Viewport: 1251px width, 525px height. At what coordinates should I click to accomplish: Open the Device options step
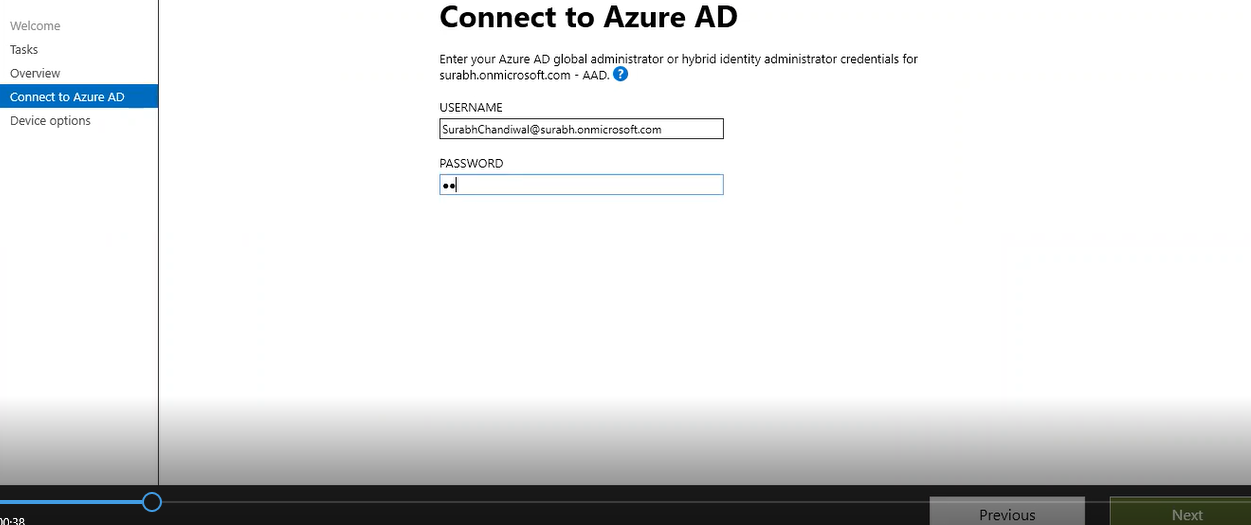[50, 121]
